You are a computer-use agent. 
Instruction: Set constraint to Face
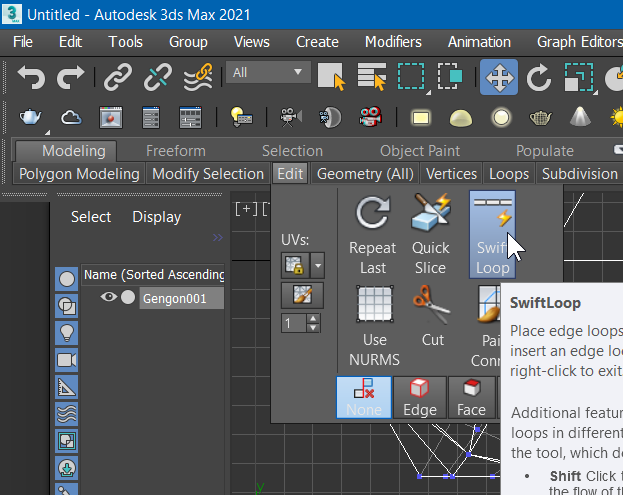(x=471, y=398)
